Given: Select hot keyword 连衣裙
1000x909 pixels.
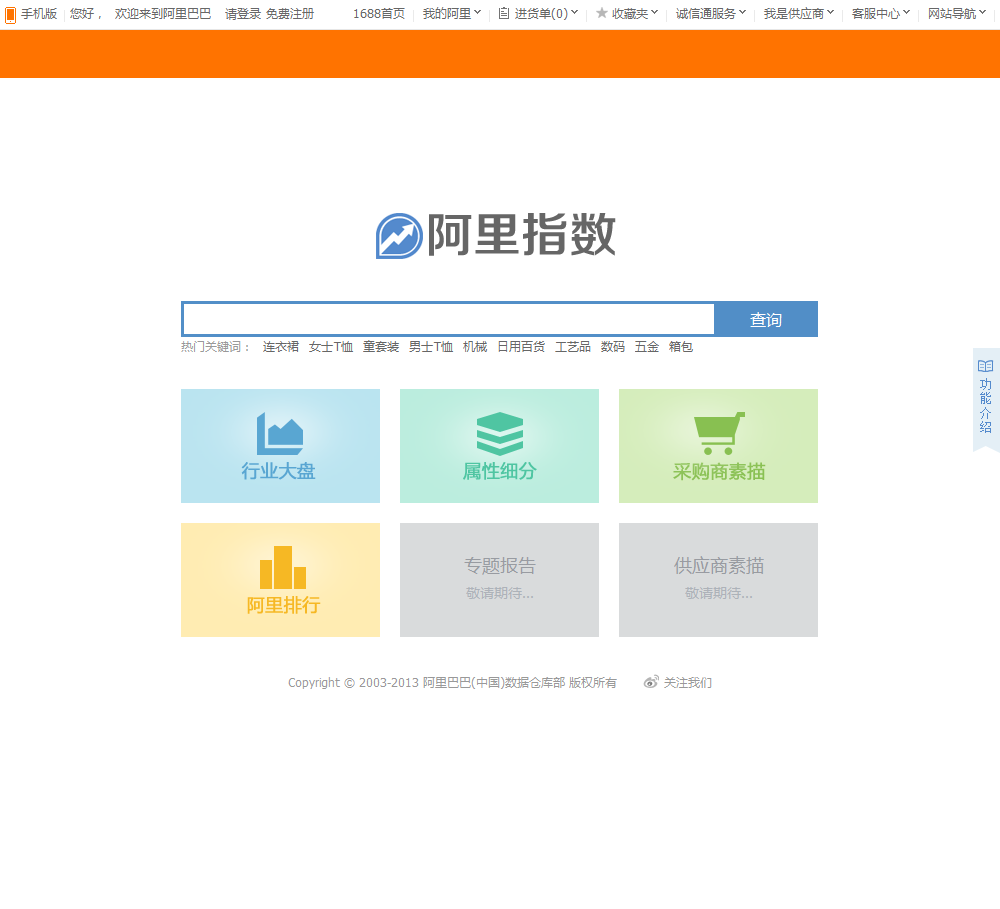Looking at the screenshot, I should (x=281, y=346).
